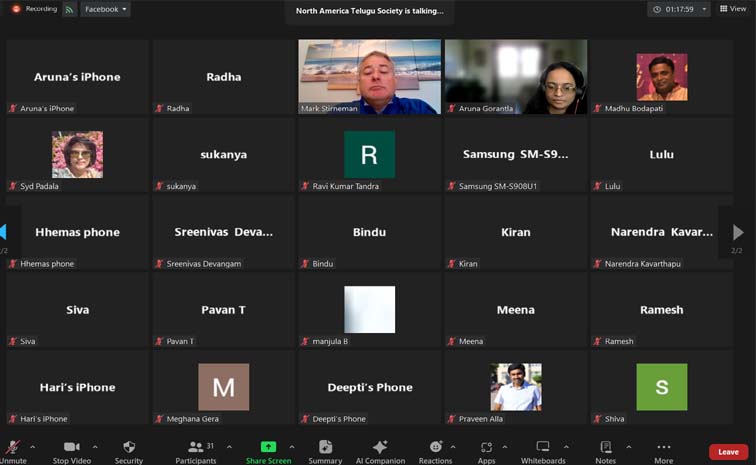Toggle Unmute microphone
756x465 pixels.
13,452
